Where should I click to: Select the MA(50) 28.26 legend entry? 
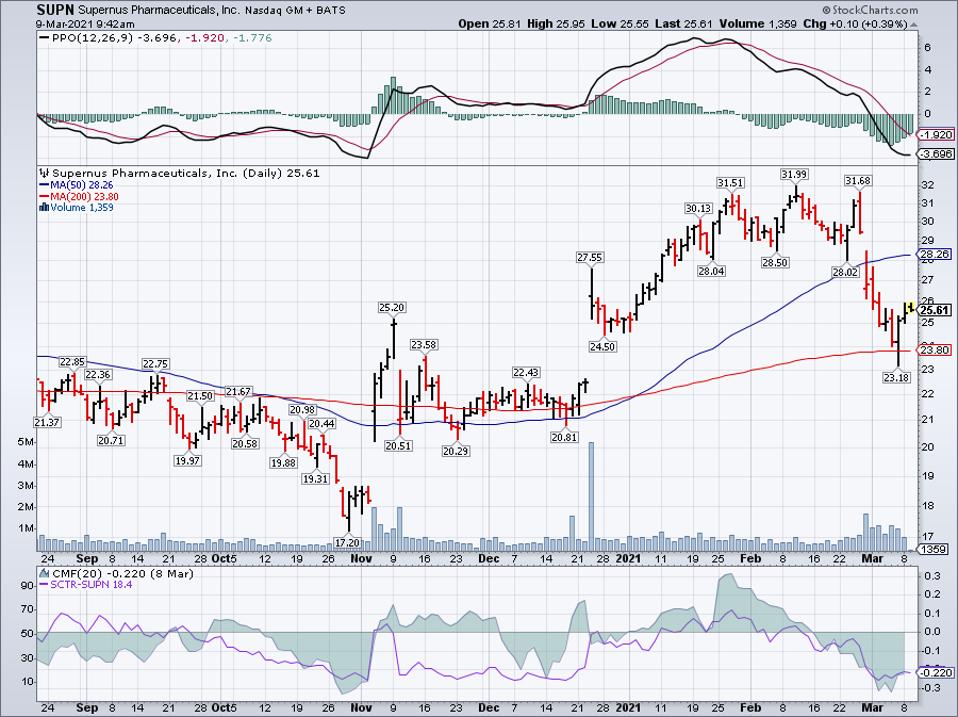point(82,185)
